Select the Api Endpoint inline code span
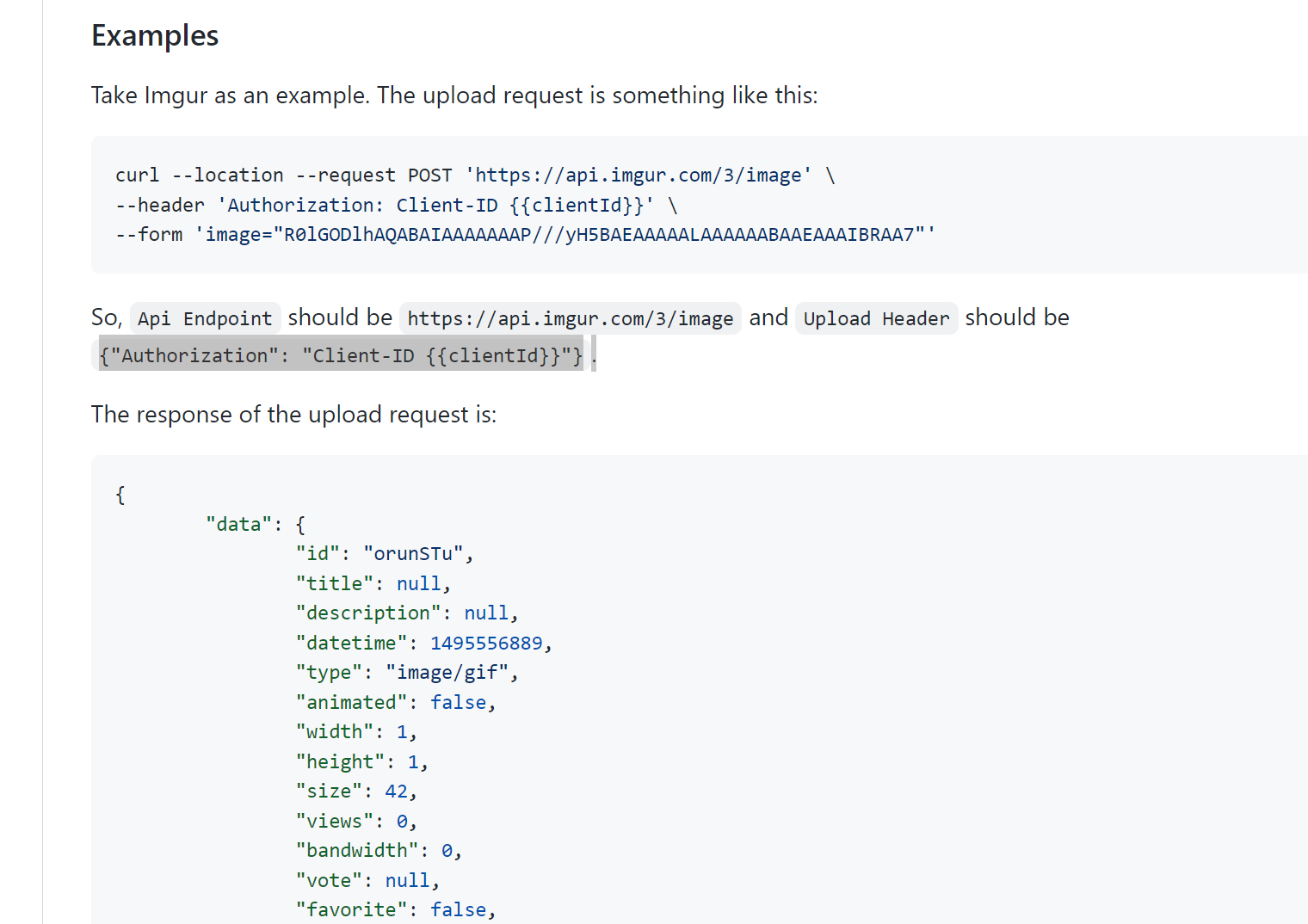This screenshot has width=1308, height=924. (x=205, y=317)
